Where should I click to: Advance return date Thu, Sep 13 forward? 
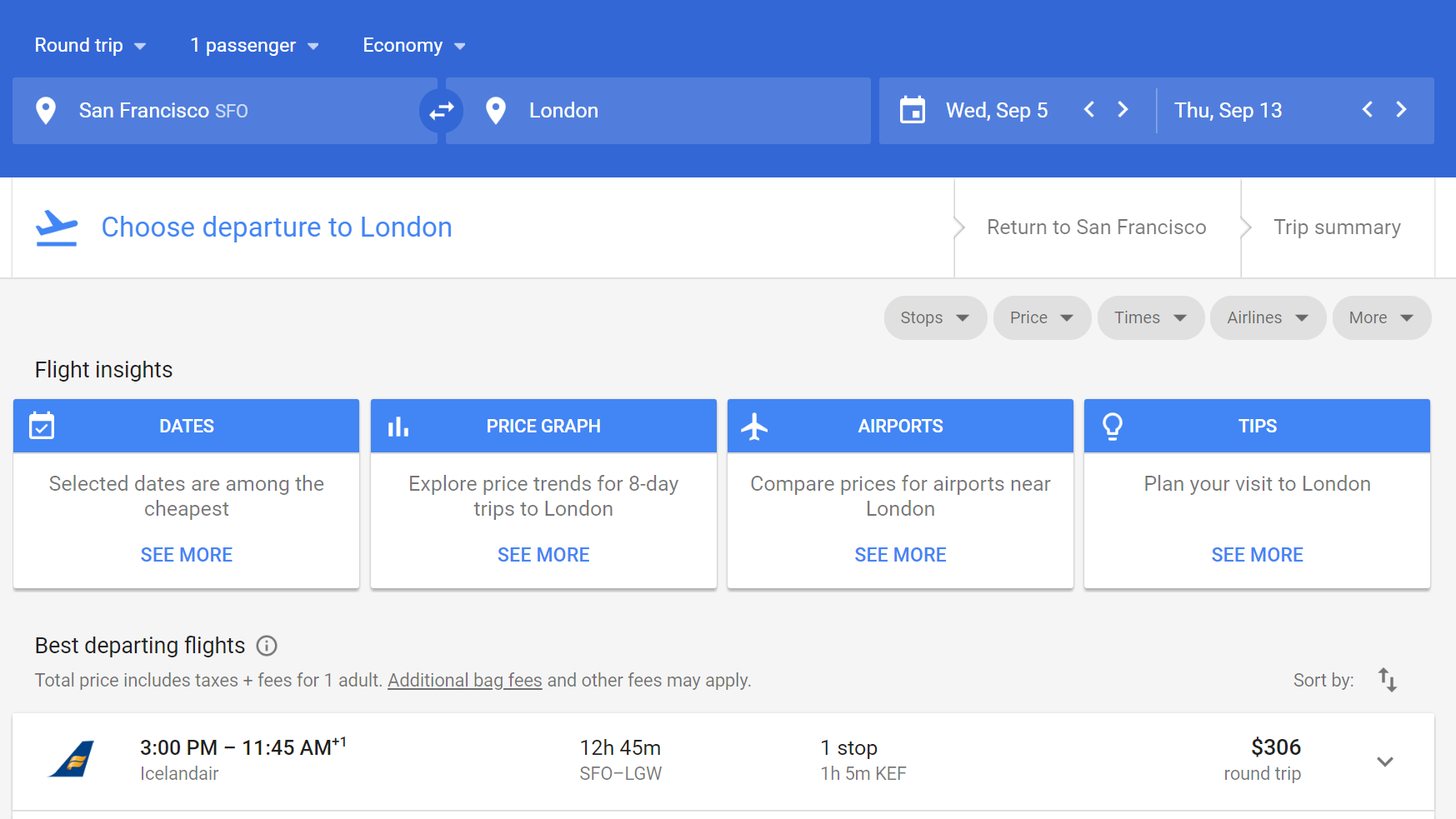[1401, 110]
